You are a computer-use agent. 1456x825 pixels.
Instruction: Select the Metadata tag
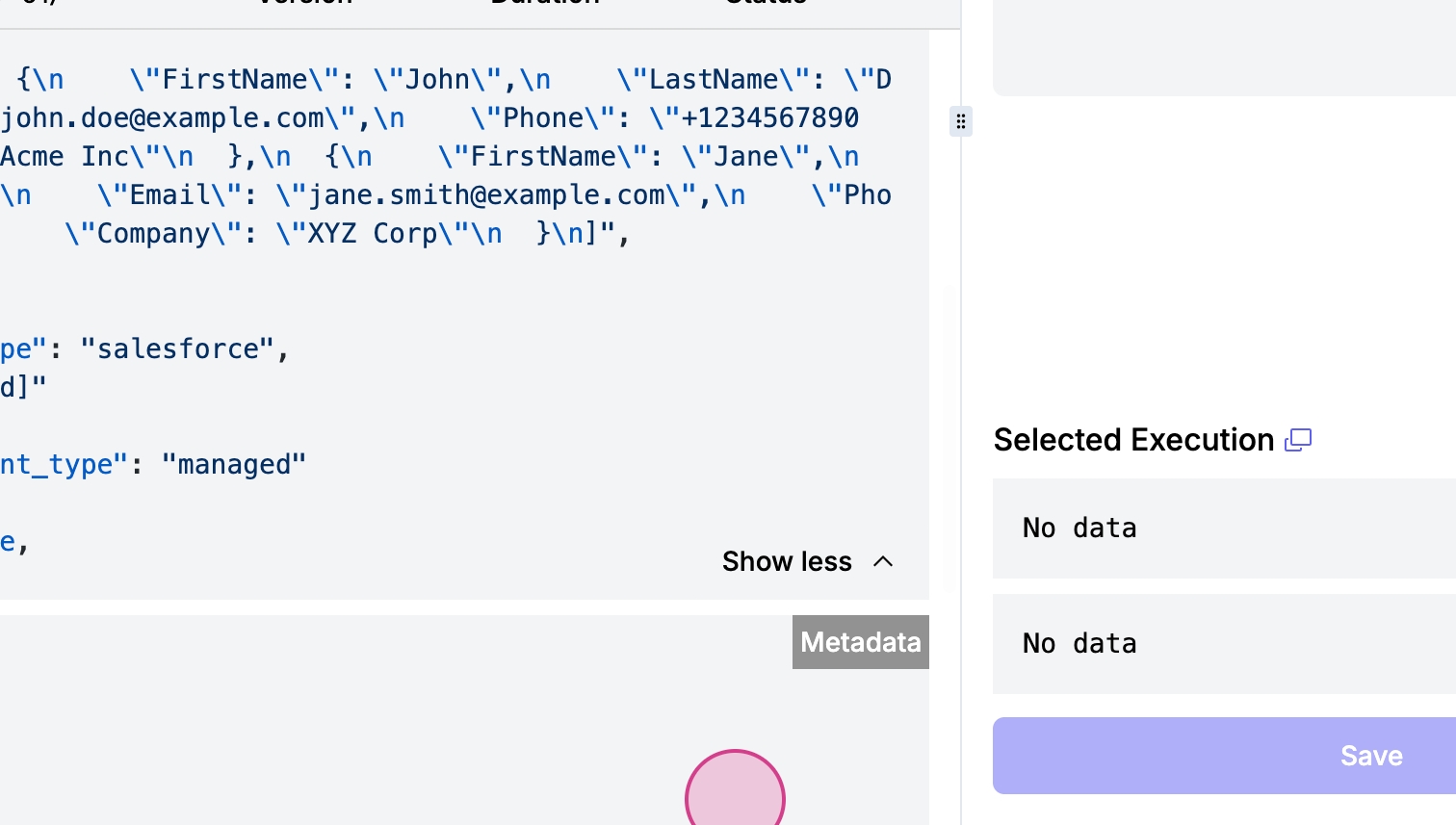click(x=860, y=642)
